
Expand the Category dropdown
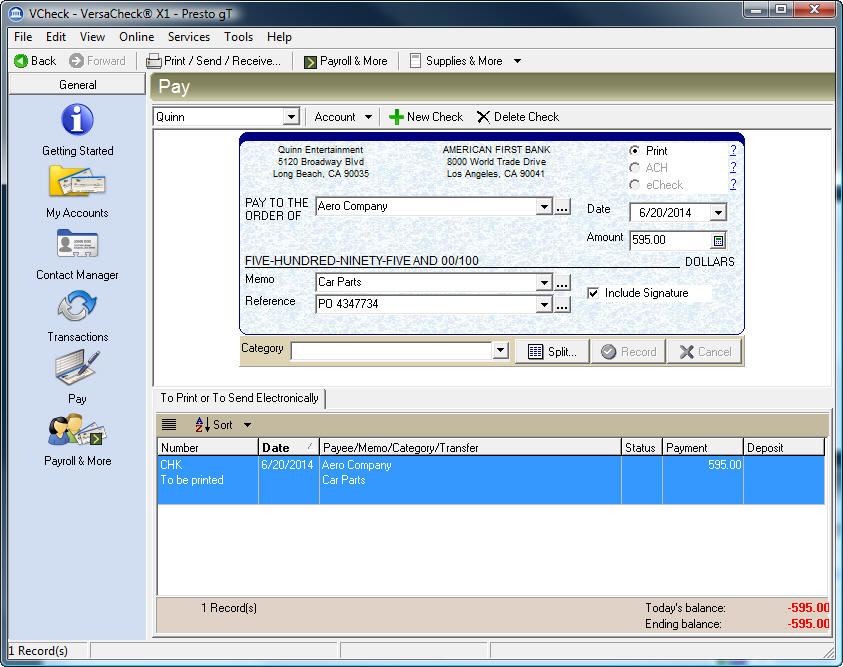pyautogui.click(x=501, y=349)
